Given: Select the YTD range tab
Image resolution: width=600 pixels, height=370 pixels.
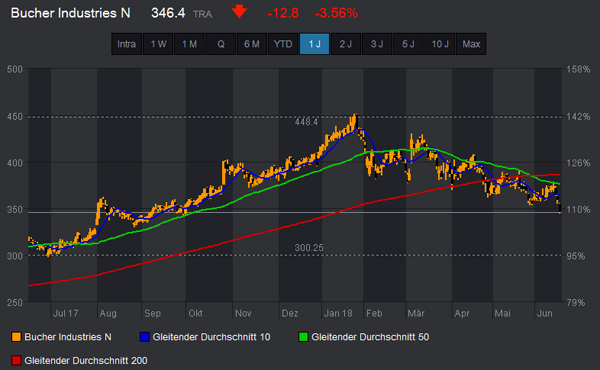Looking at the screenshot, I should [283, 44].
